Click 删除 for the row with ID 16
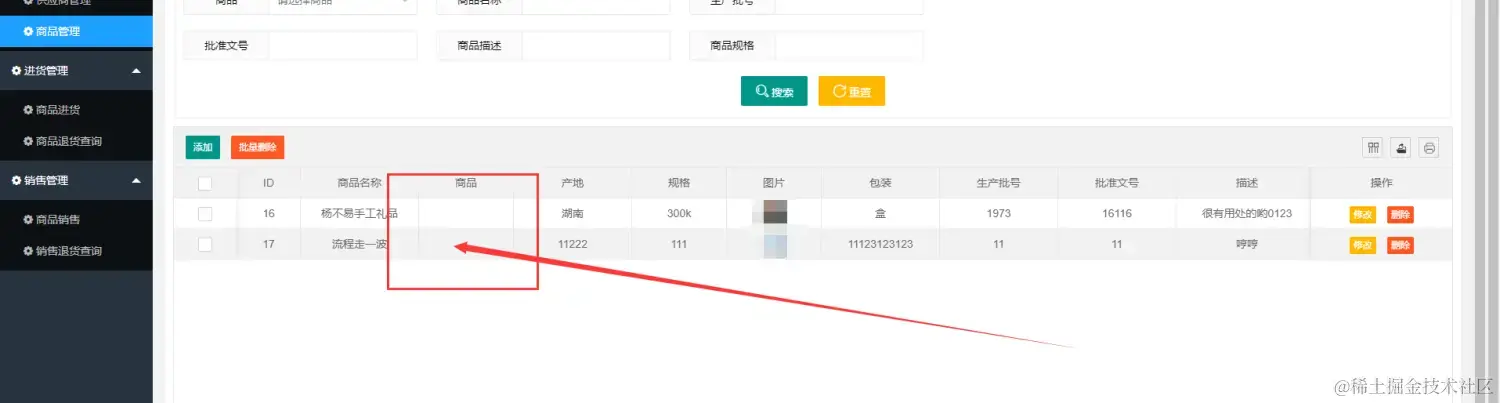 (1400, 214)
